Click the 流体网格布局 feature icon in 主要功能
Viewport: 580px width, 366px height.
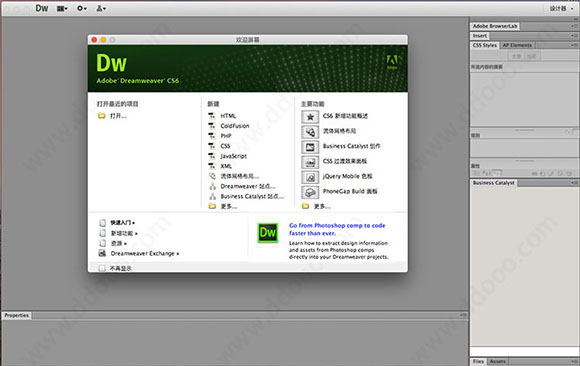310,132
